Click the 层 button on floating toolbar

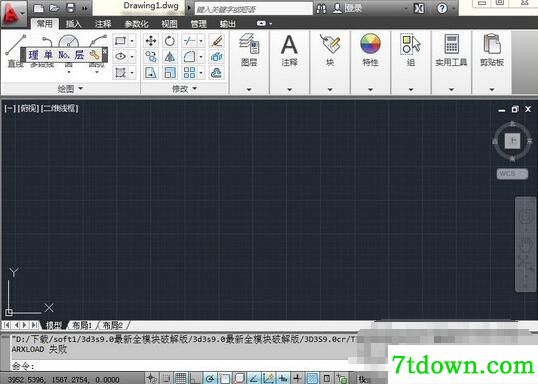(79, 55)
